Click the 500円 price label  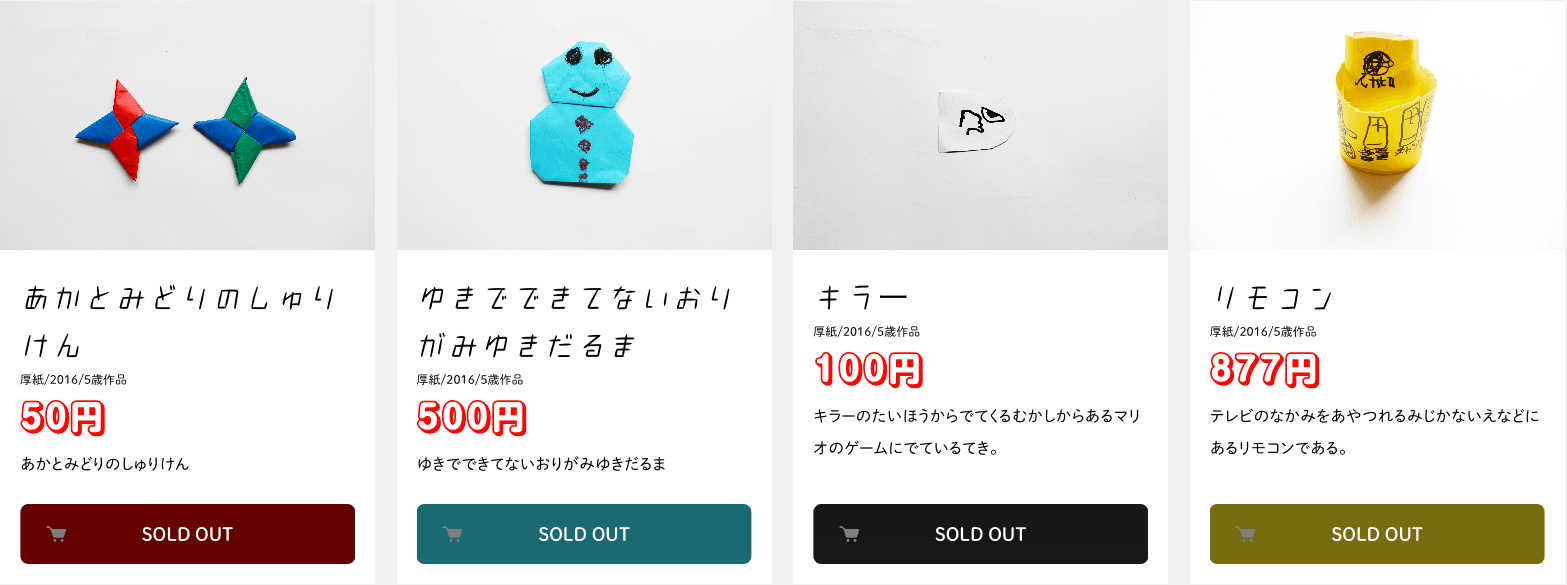tap(471, 417)
